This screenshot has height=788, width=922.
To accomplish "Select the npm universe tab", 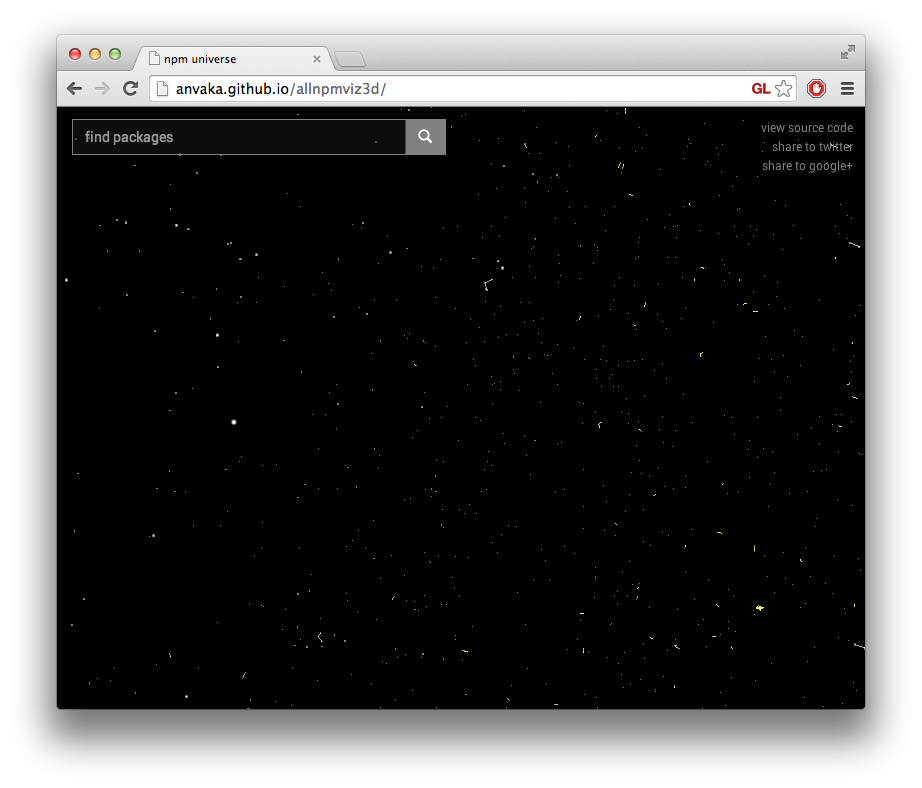I will (233, 59).
